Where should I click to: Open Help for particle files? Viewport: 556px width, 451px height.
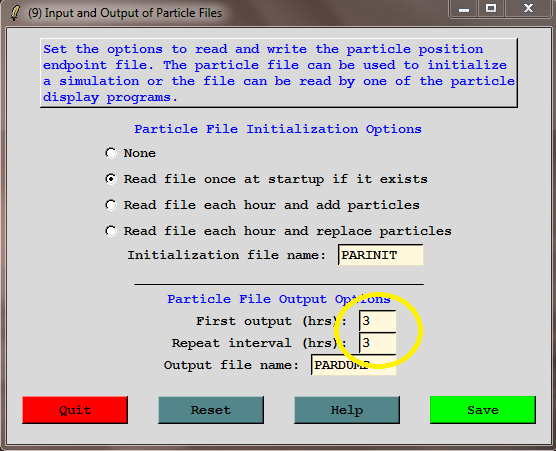coord(347,410)
